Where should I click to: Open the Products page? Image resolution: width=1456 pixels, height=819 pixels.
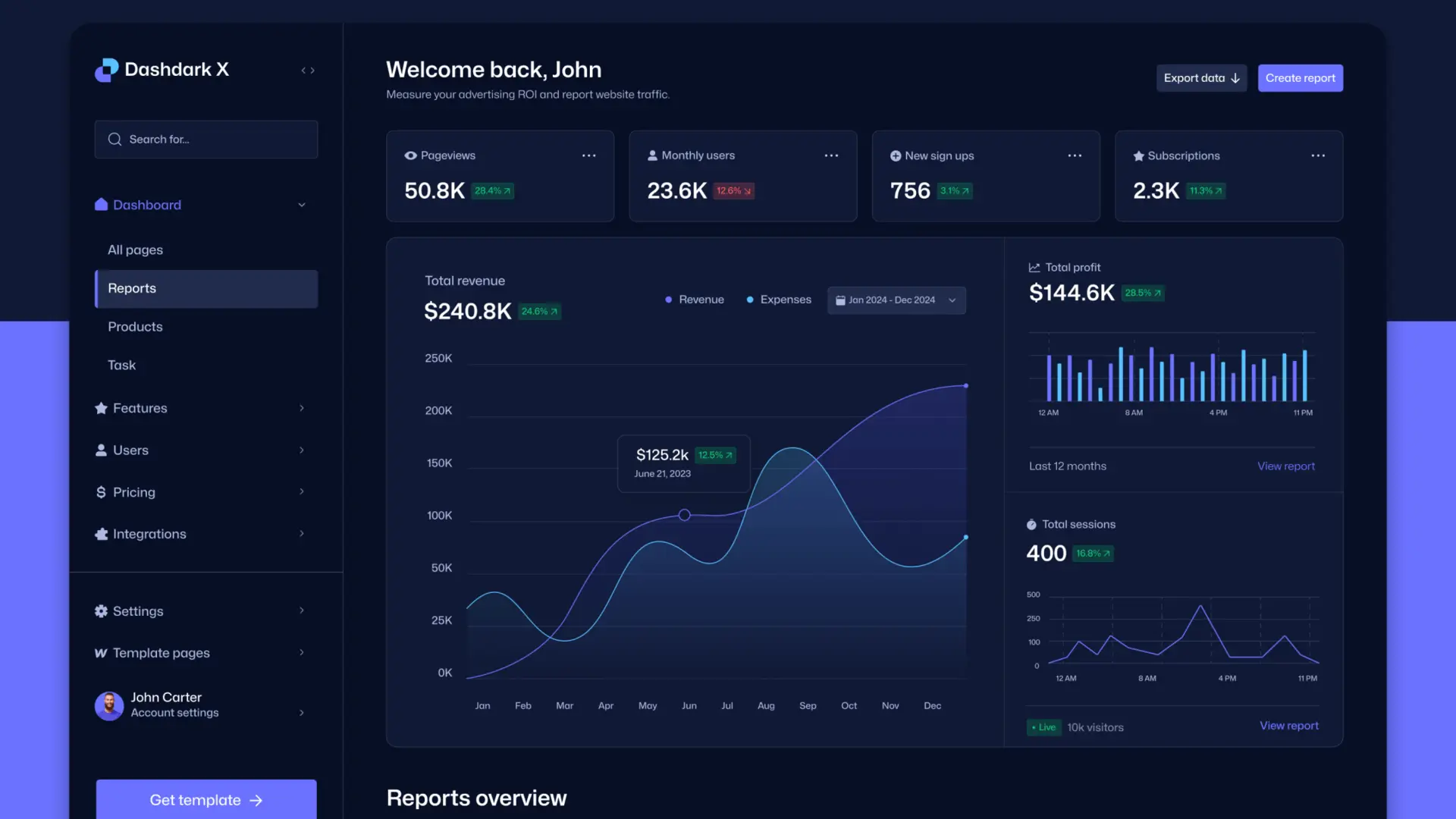135,326
